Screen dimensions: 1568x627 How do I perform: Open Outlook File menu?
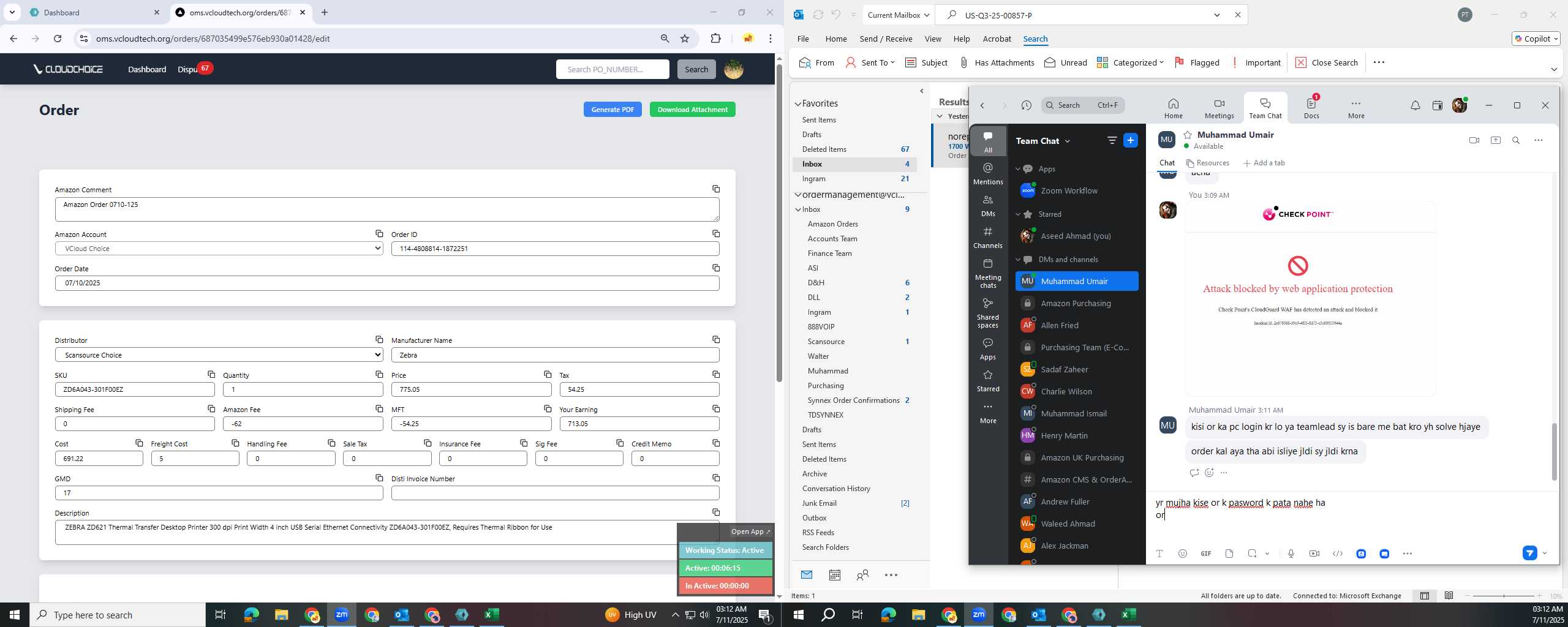pyautogui.click(x=803, y=39)
